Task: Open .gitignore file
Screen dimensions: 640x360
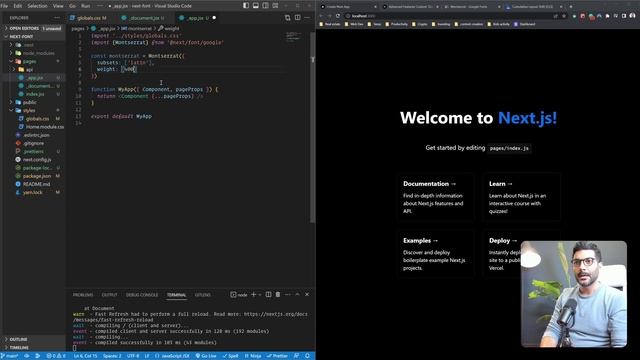Action: [x=33, y=143]
